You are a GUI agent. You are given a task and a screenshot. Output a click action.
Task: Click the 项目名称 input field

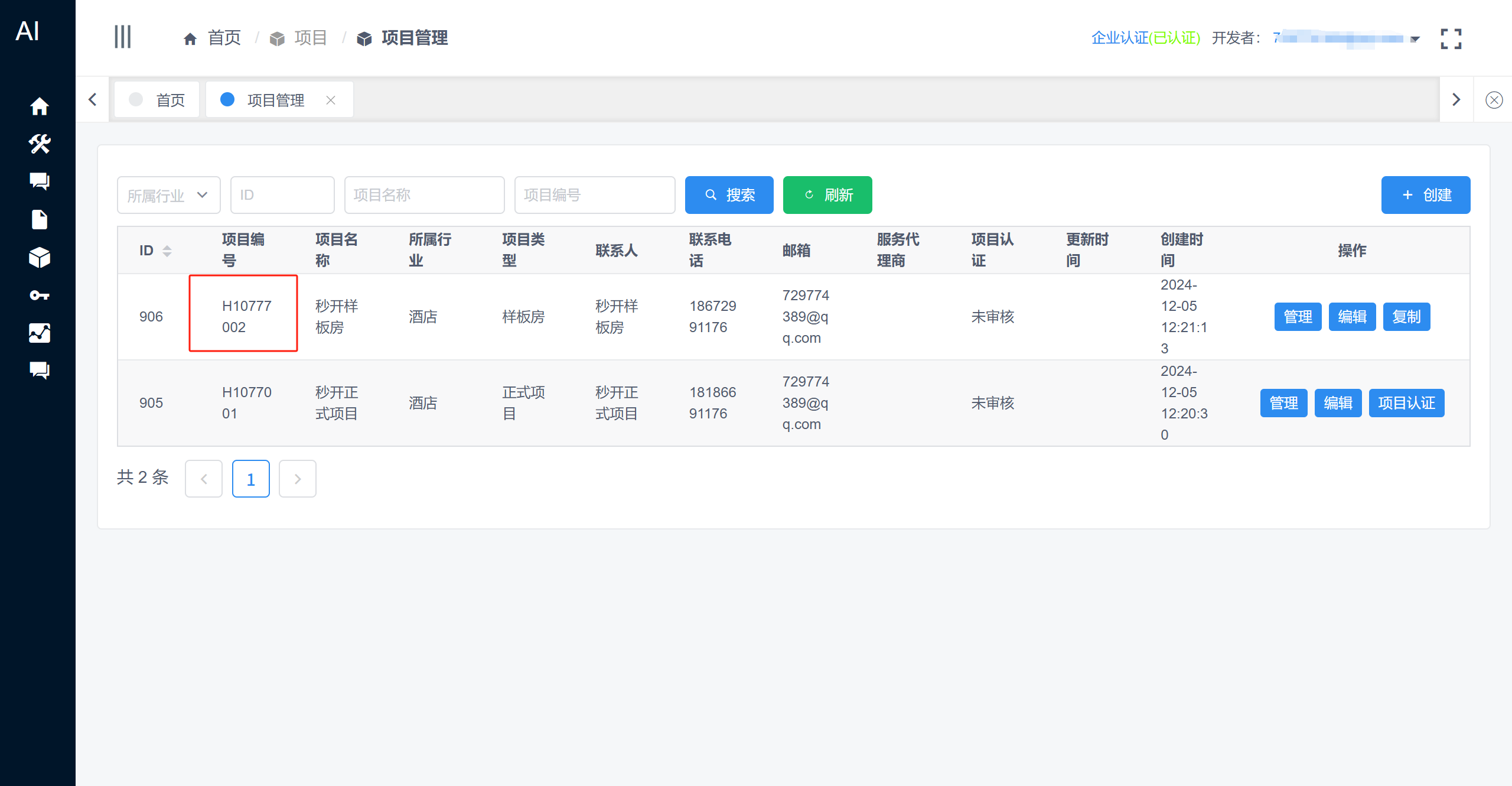pyautogui.click(x=424, y=195)
